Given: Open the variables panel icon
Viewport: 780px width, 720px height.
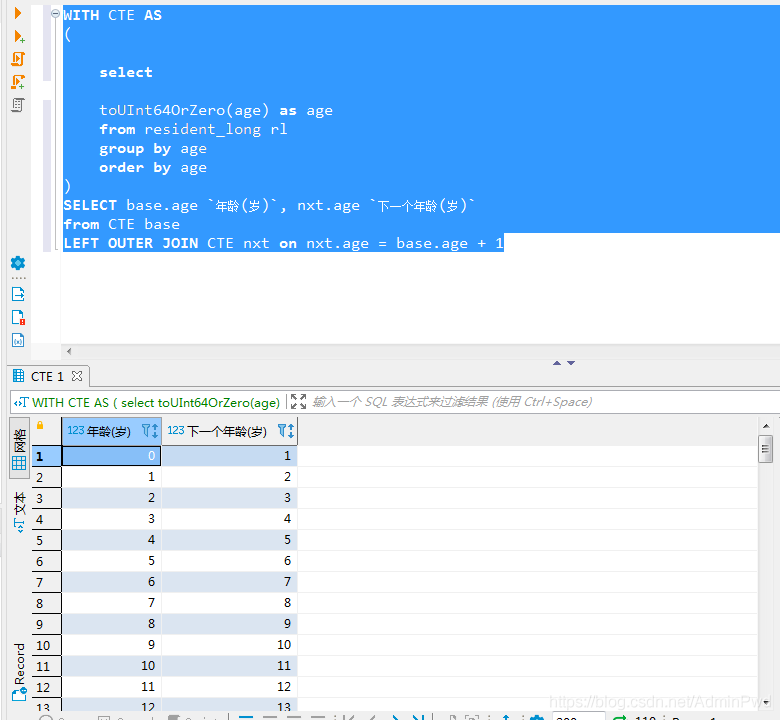Looking at the screenshot, I should click(18, 340).
